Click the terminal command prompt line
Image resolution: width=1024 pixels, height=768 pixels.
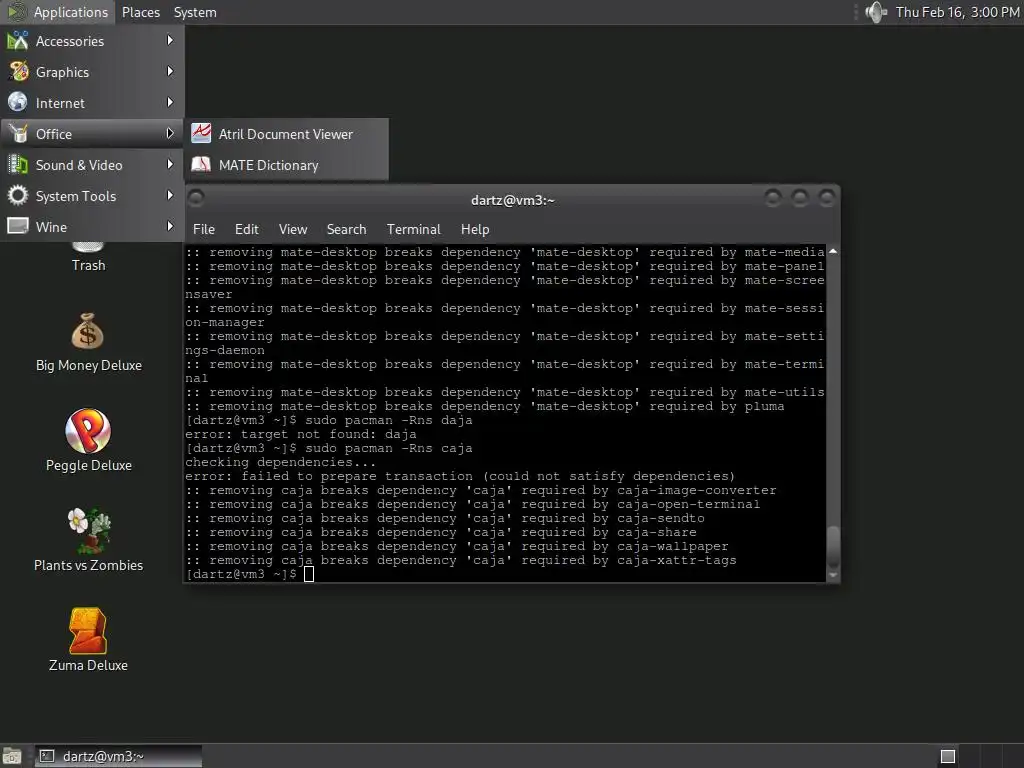pos(249,574)
